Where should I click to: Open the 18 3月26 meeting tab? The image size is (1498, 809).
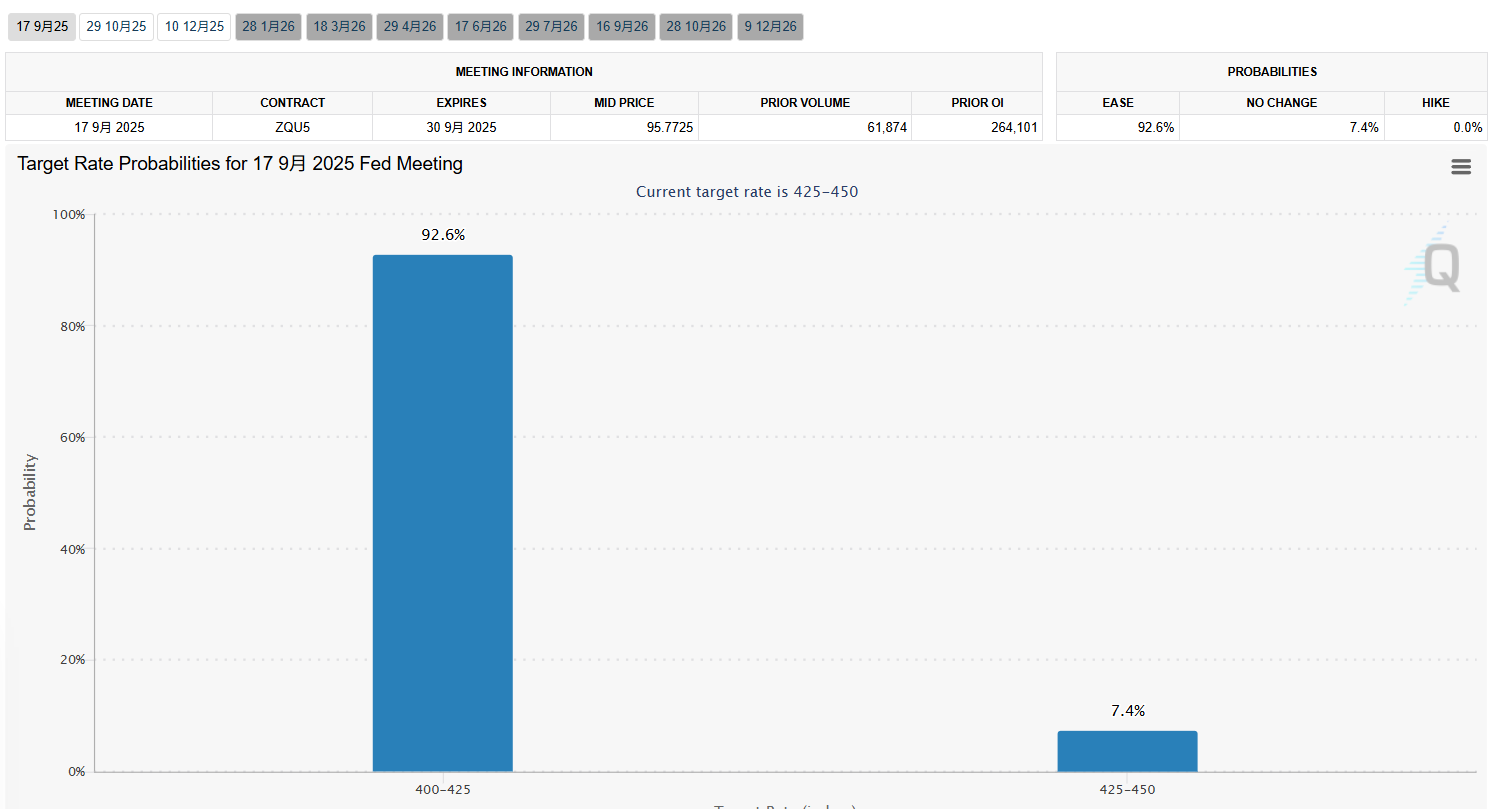pyautogui.click(x=339, y=27)
